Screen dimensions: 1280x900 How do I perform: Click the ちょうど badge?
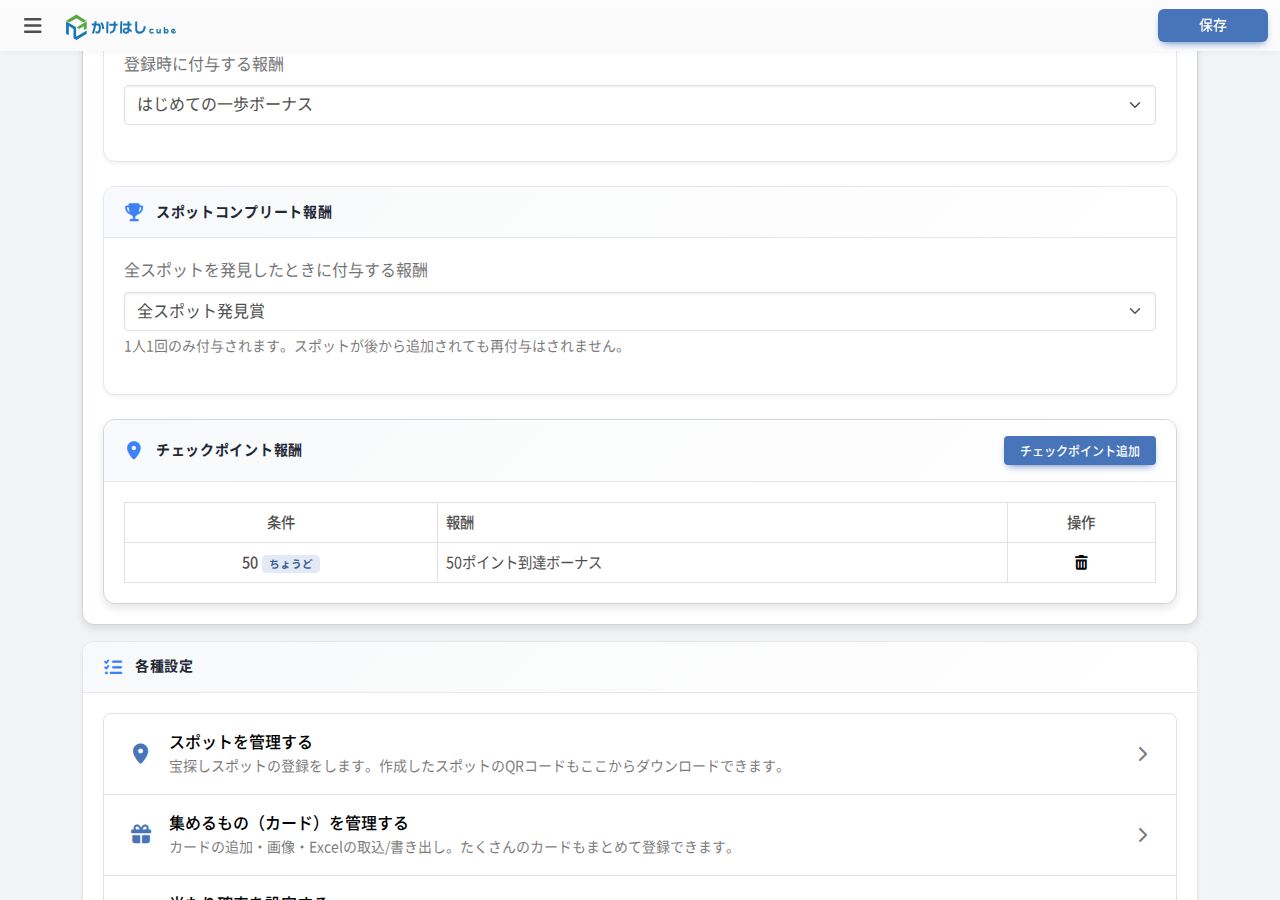291,564
